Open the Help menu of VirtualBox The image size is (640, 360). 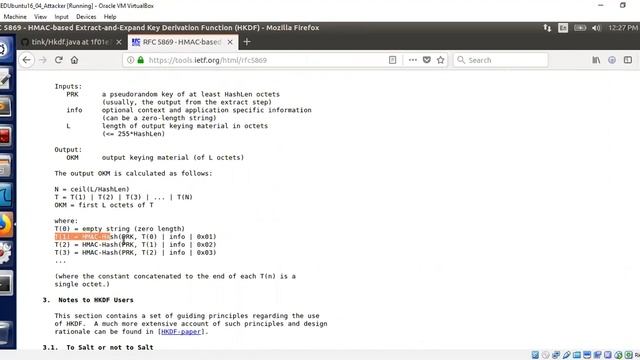pyautogui.click(x=110, y=17)
